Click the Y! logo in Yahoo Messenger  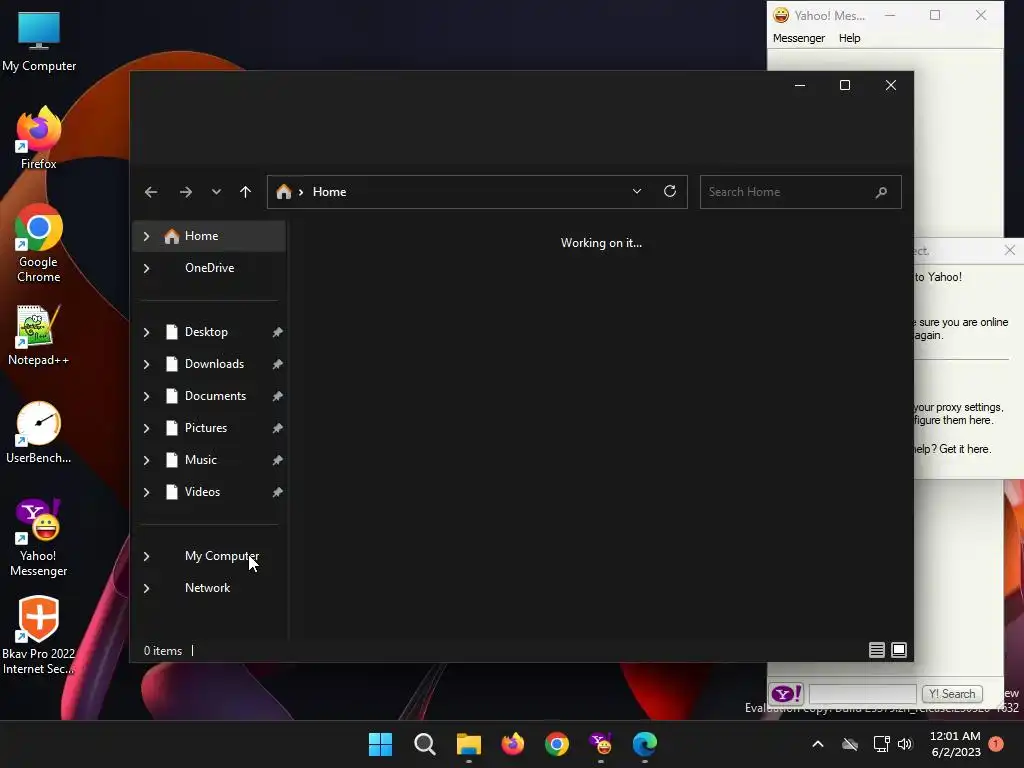coord(786,694)
